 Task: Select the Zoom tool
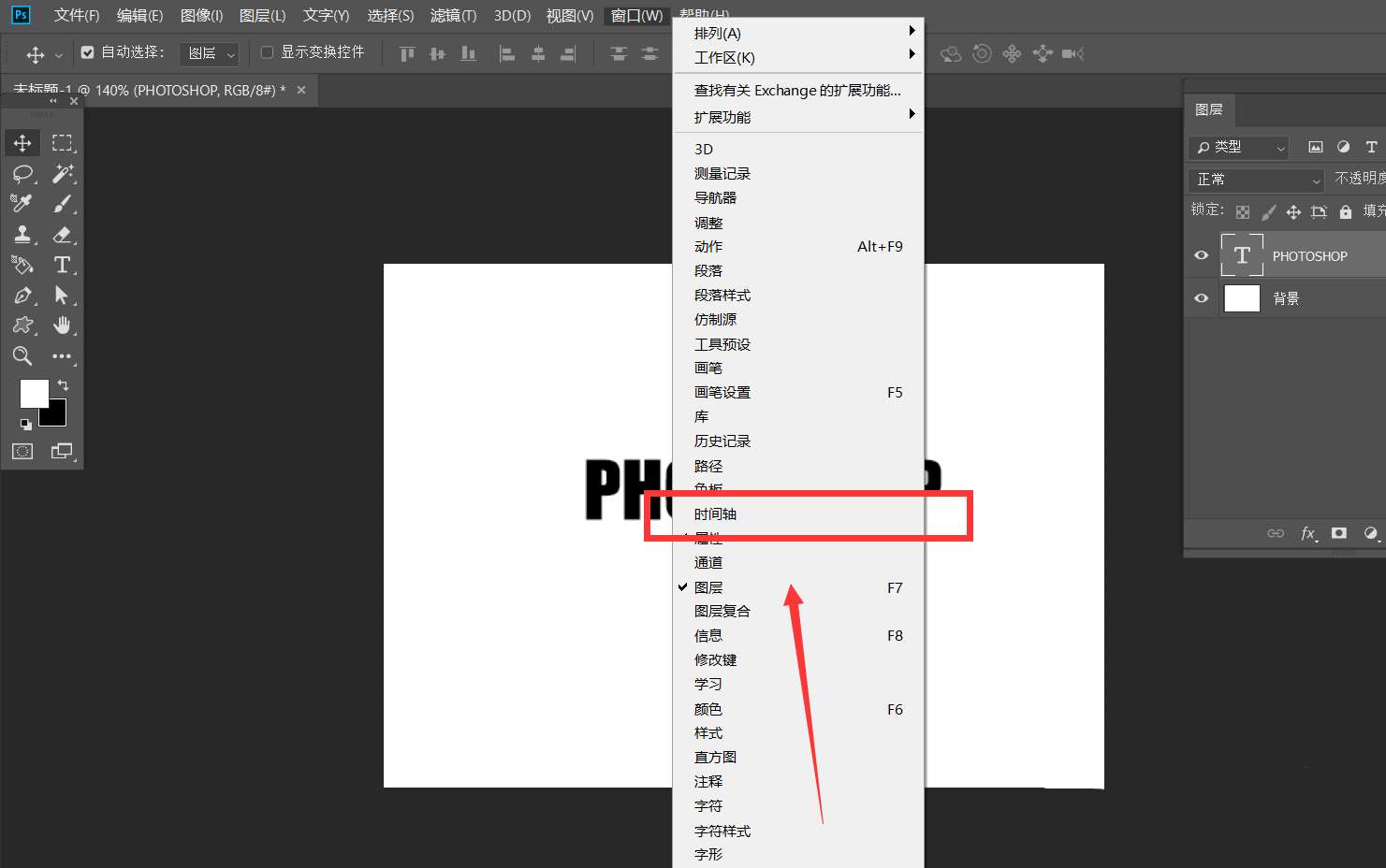pos(22,355)
